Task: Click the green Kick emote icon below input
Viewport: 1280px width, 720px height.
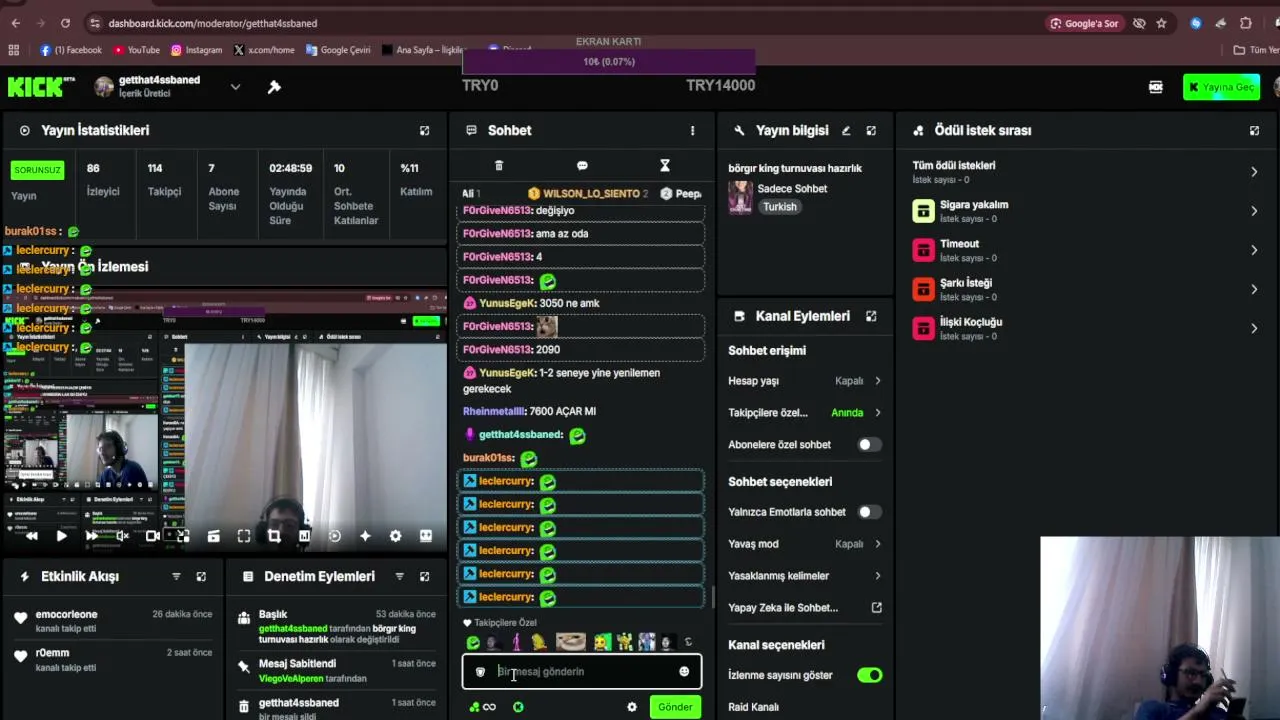Action: (518, 707)
